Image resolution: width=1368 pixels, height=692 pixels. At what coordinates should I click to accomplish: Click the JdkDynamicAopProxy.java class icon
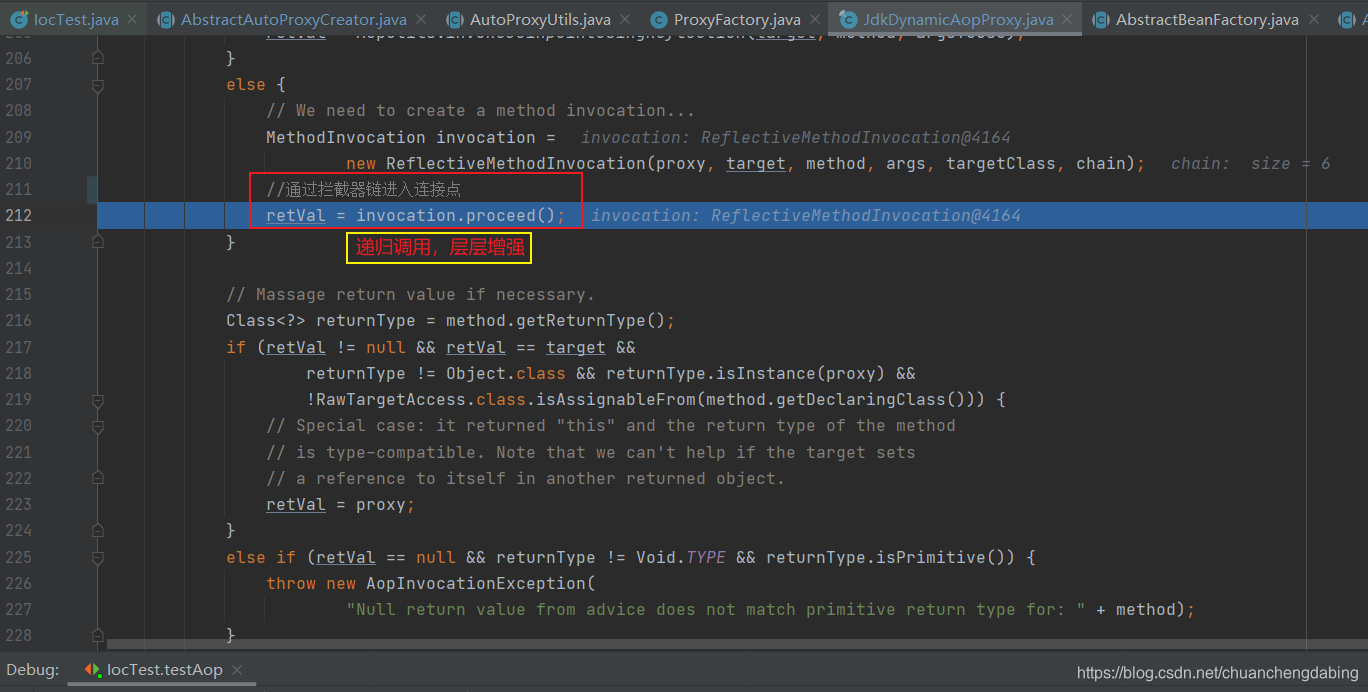tap(848, 19)
